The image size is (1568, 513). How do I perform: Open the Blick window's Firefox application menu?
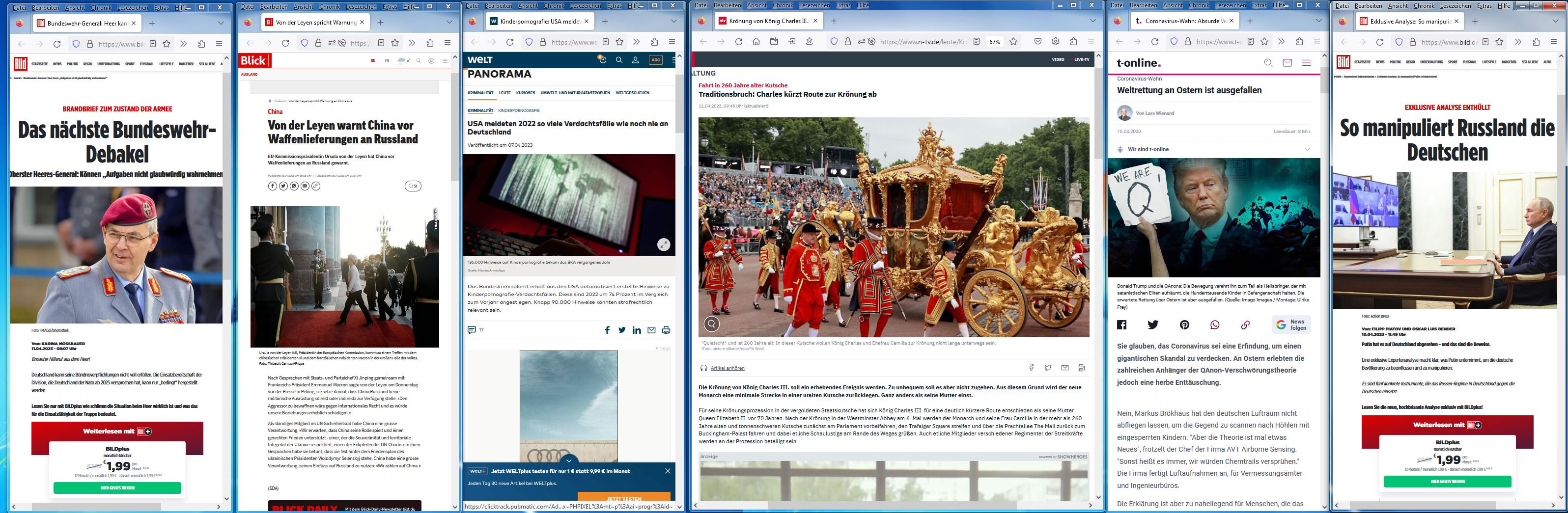(x=448, y=43)
